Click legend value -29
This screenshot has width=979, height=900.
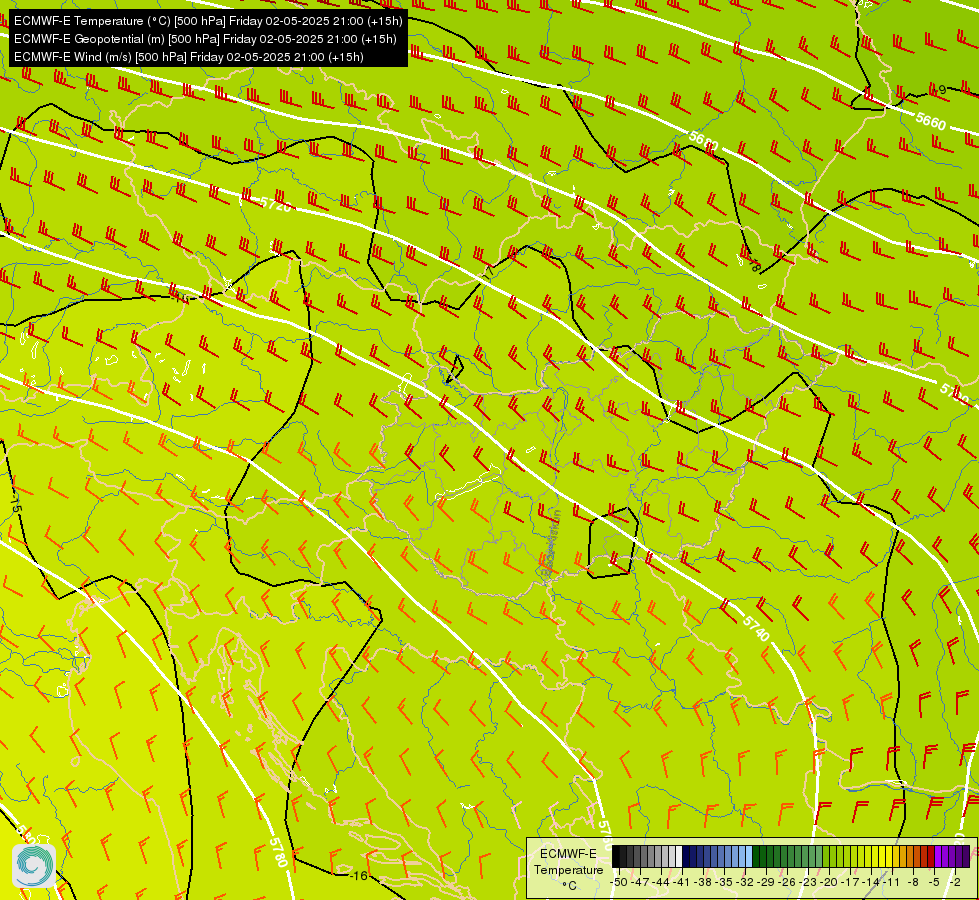tap(765, 883)
